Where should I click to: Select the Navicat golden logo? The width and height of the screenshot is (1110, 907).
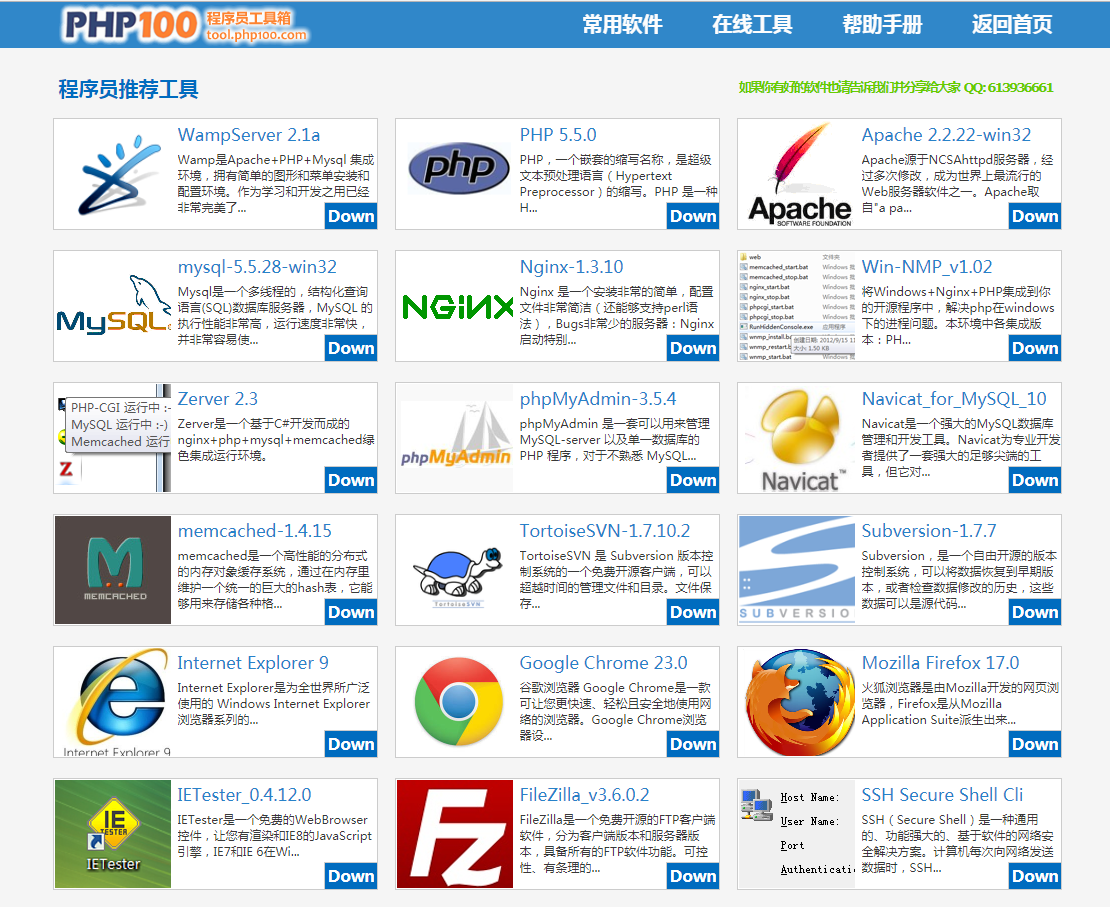click(x=802, y=439)
